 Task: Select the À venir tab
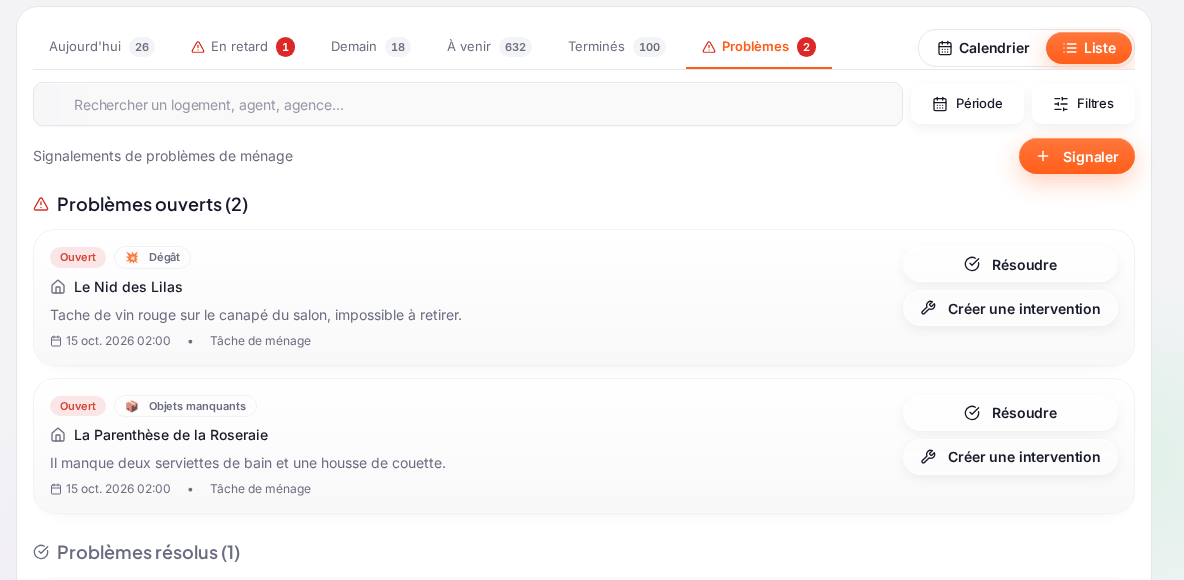(x=489, y=47)
